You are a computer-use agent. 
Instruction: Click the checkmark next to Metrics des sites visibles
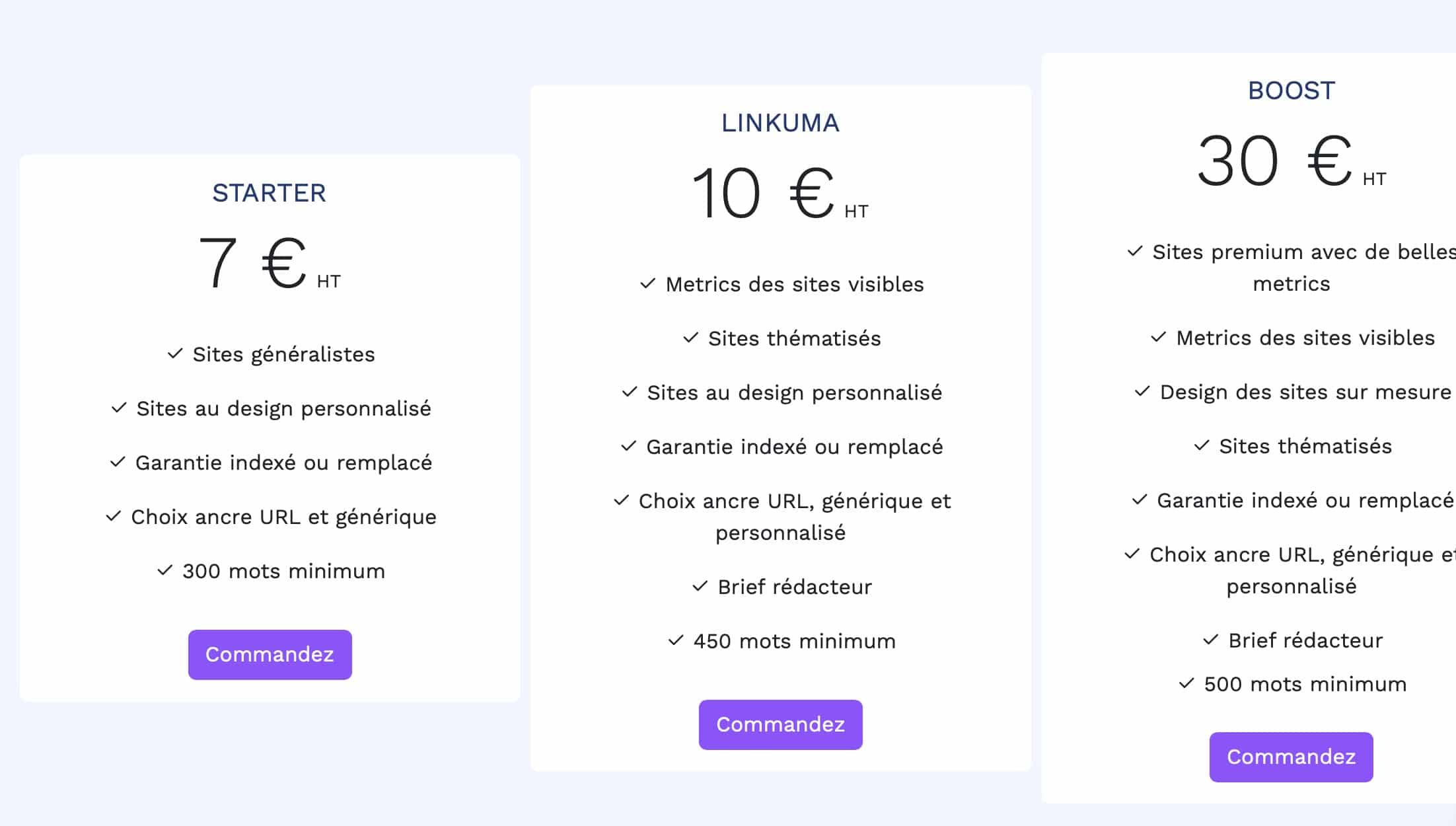coord(646,284)
